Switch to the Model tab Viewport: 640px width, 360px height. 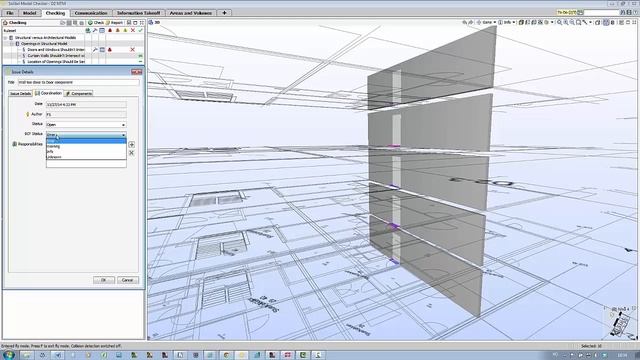29,13
